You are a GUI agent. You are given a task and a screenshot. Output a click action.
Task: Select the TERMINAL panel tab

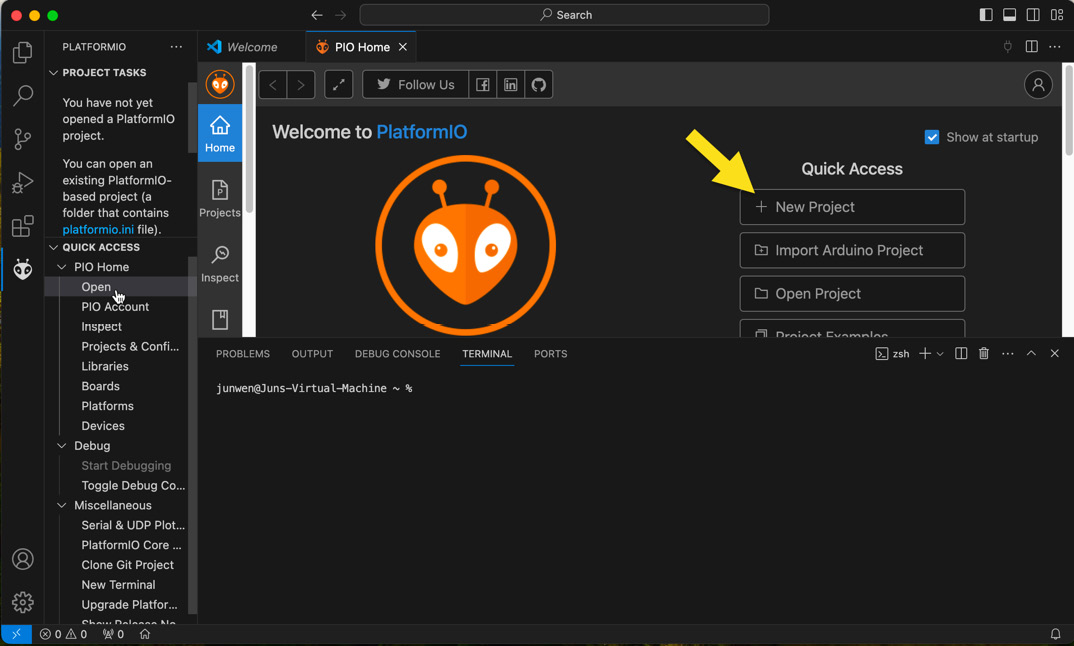pyautogui.click(x=487, y=353)
